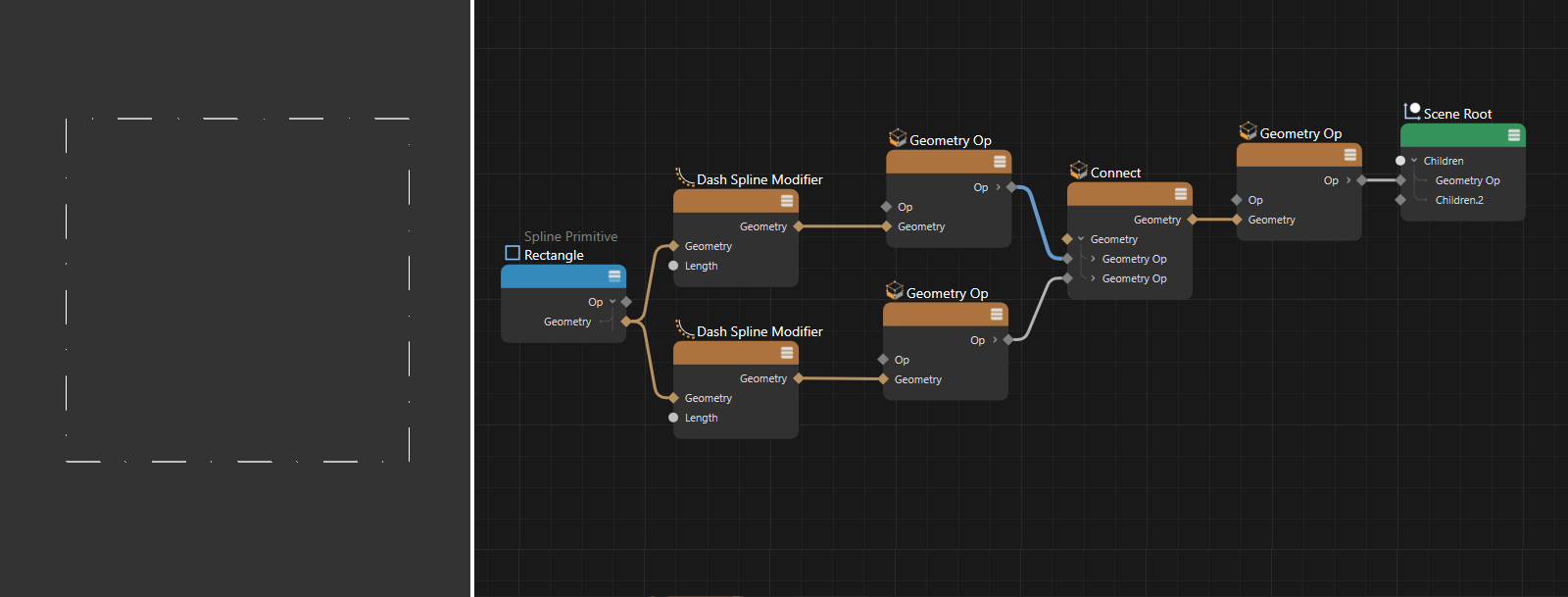The width and height of the screenshot is (1568, 597).
Task: Click the Spline Primitive label
Action: 570,236
